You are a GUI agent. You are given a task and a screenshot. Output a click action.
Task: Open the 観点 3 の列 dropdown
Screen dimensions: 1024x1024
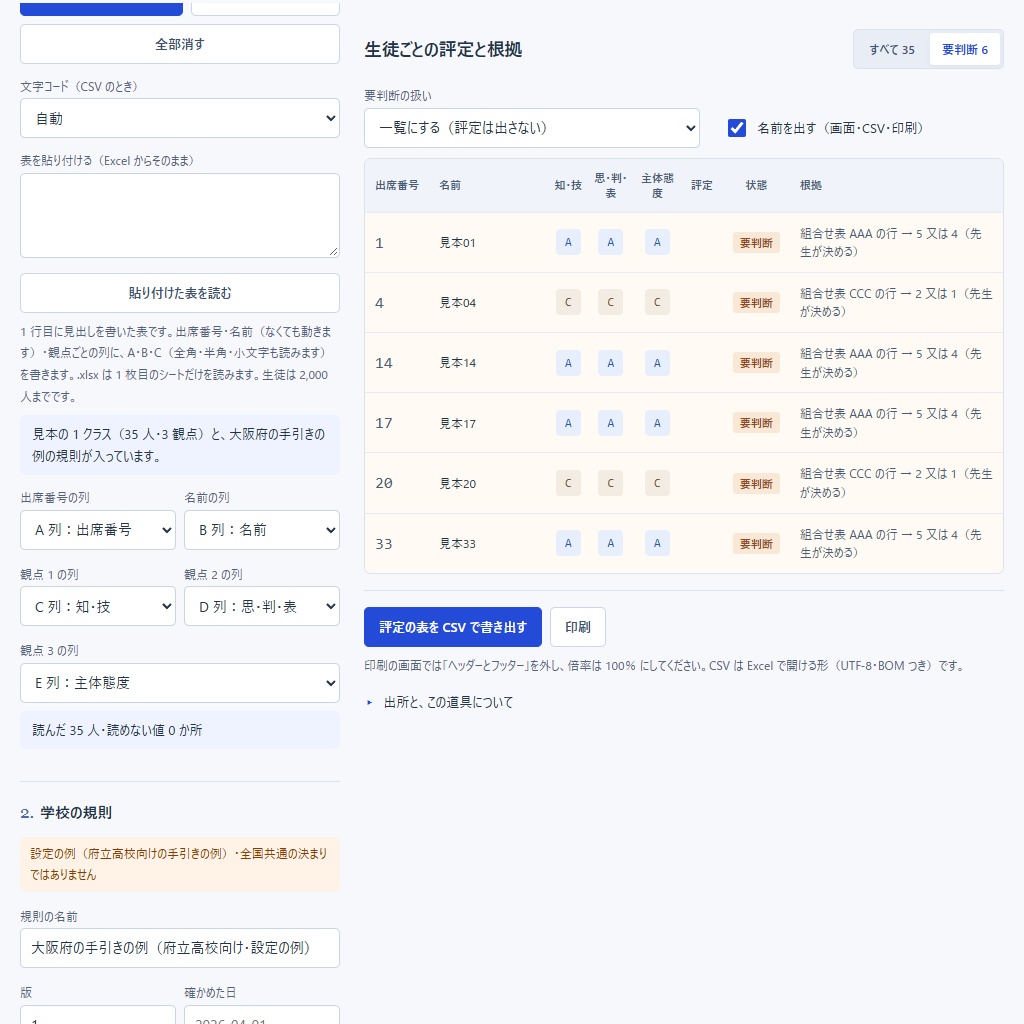(180, 683)
